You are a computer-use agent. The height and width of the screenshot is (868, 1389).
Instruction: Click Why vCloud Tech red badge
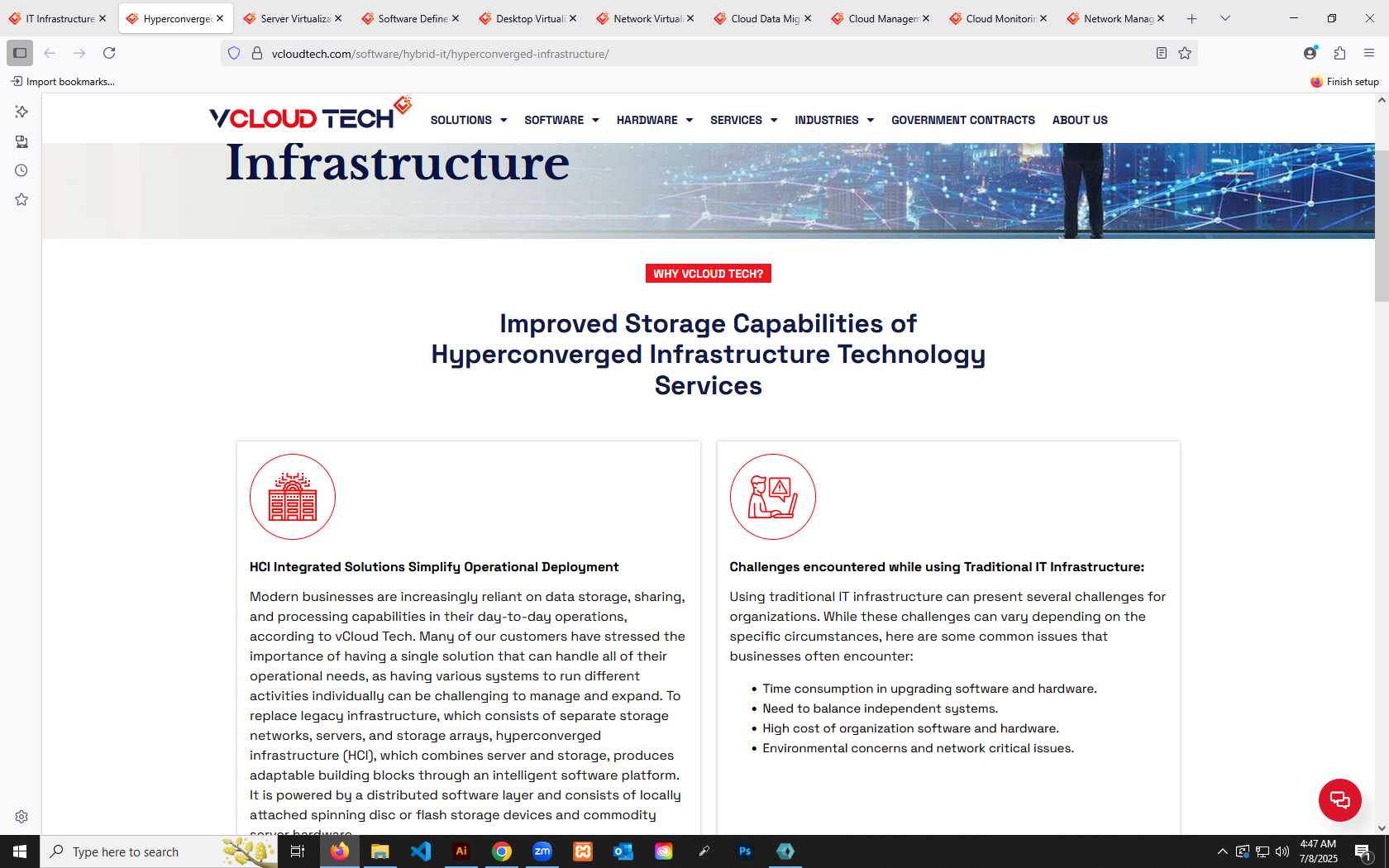pos(709,274)
